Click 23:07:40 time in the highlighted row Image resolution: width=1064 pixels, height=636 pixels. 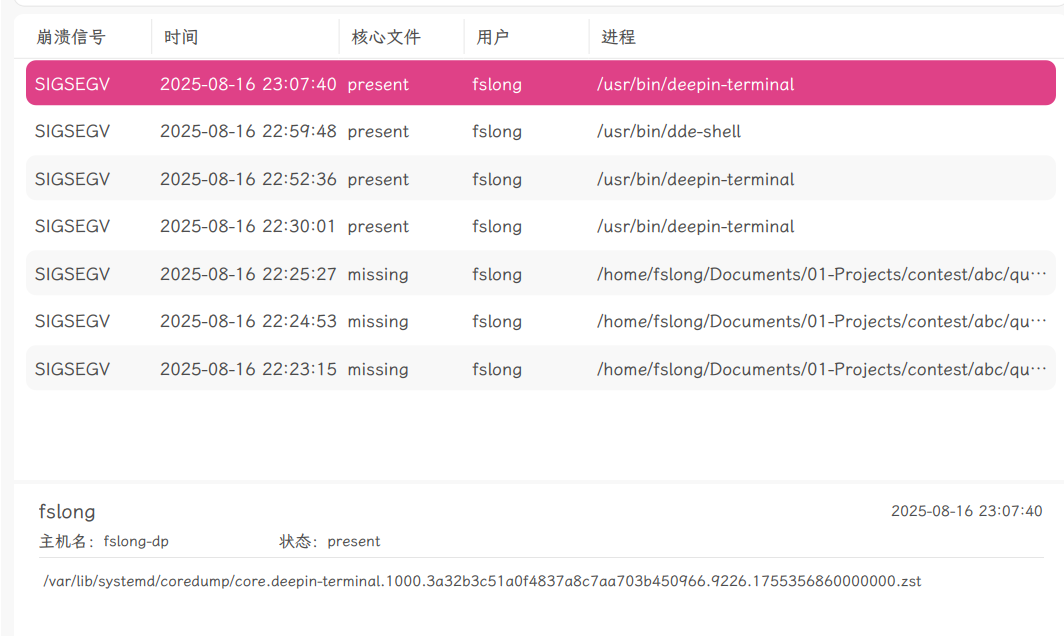[x=299, y=84]
